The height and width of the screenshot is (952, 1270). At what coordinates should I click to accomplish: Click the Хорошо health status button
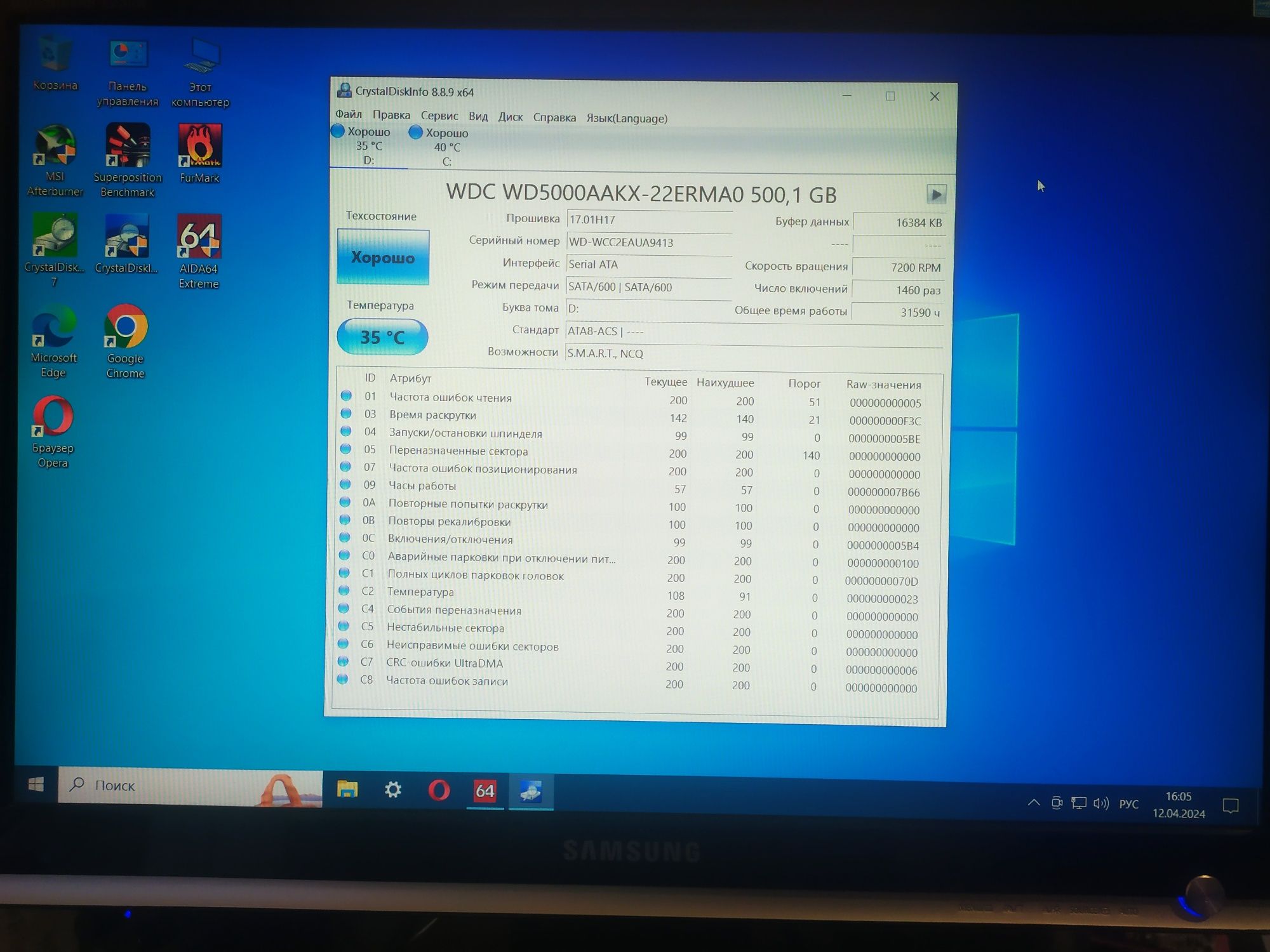point(383,257)
